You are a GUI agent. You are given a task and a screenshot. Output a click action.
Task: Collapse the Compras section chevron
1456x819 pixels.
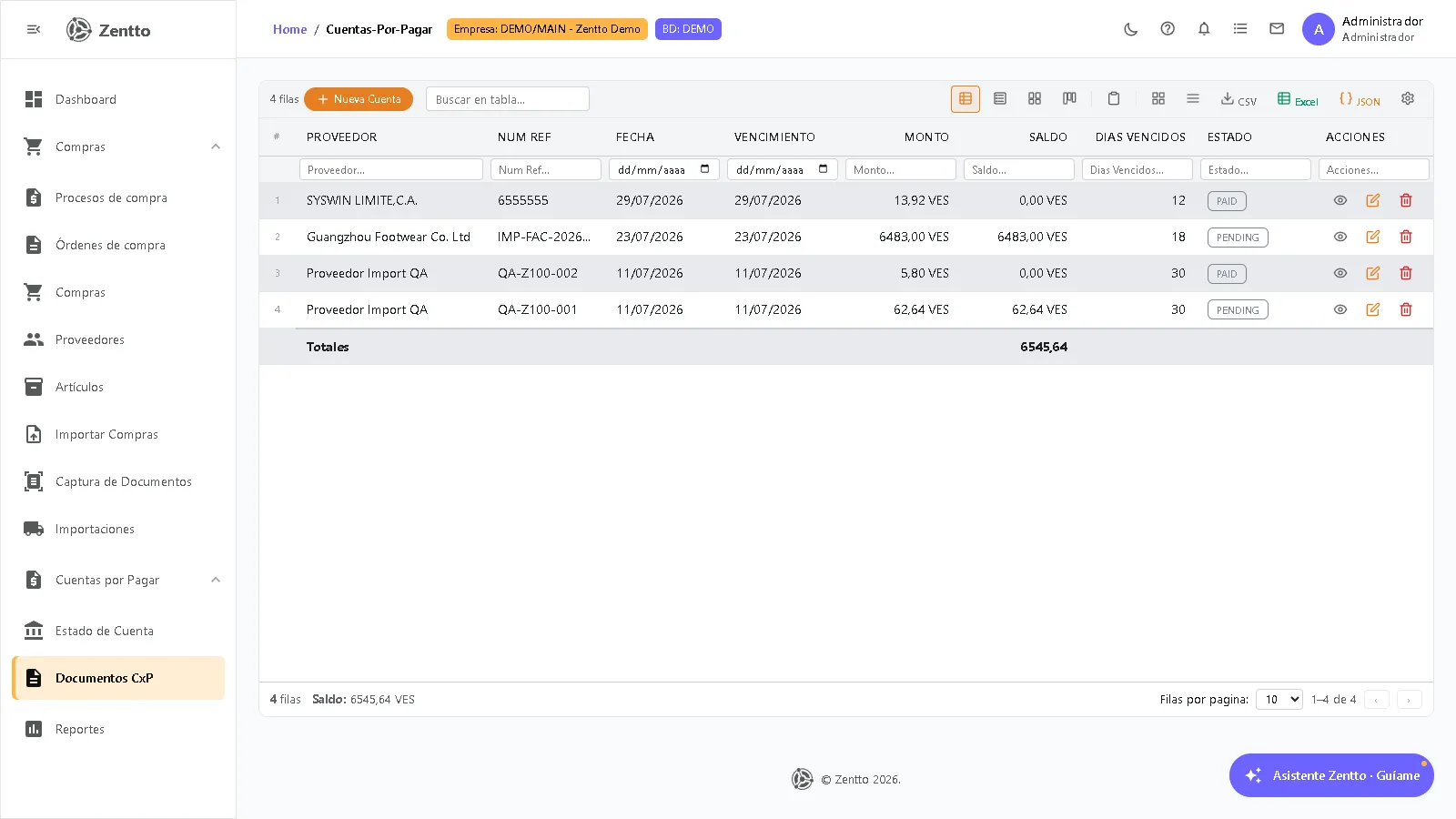pyautogui.click(x=216, y=147)
